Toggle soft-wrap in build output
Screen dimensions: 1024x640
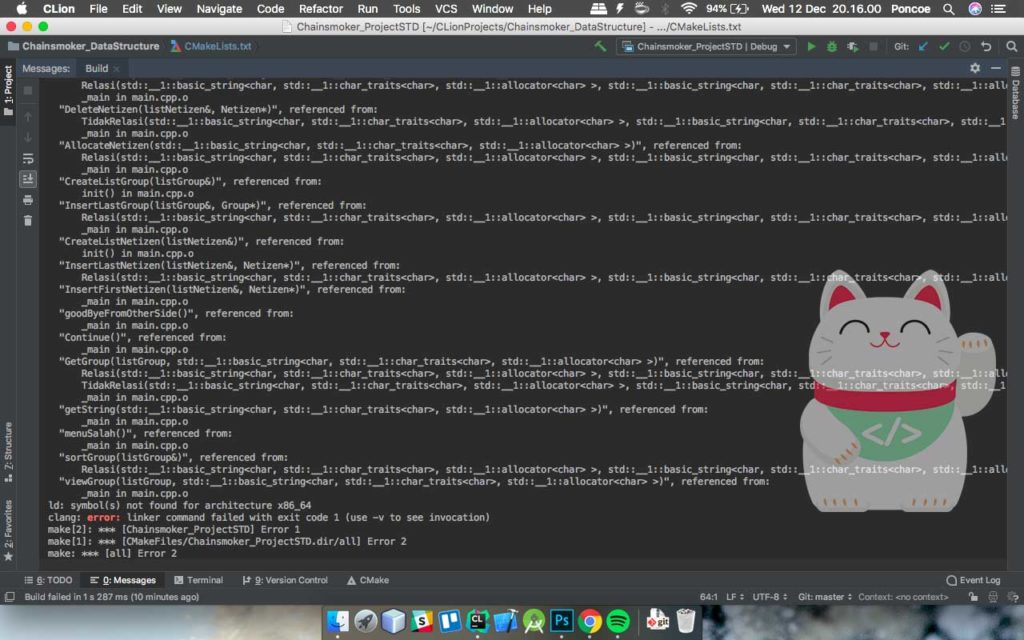tap(28, 159)
